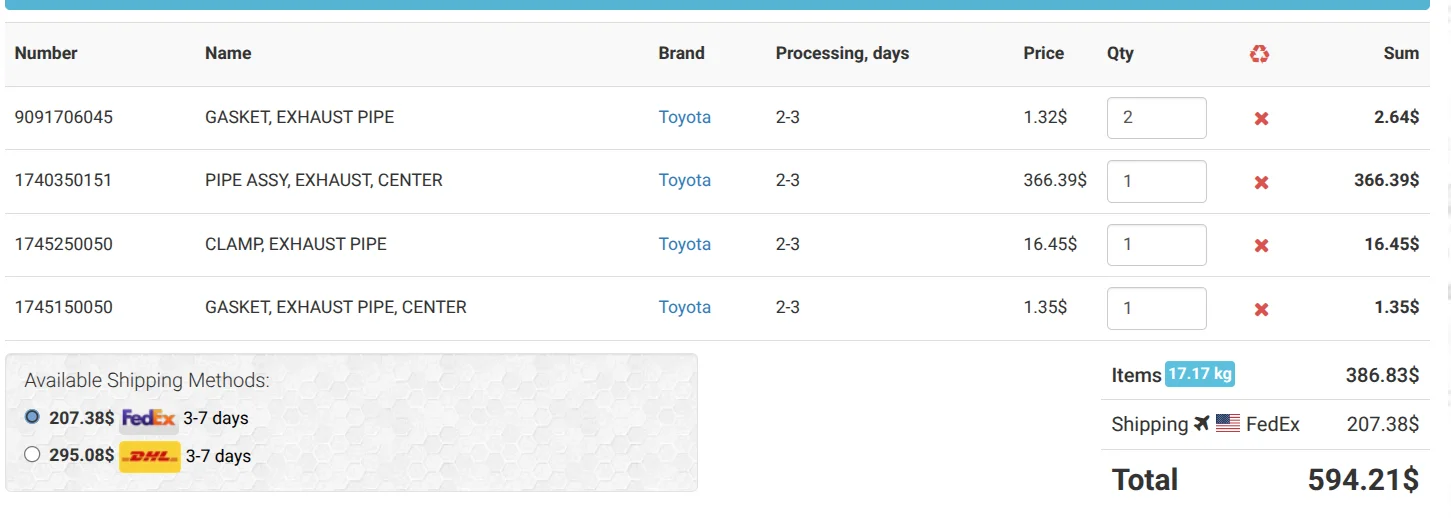Remove CLAMP, EXHAUST PIPE from cart

[1261, 245]
